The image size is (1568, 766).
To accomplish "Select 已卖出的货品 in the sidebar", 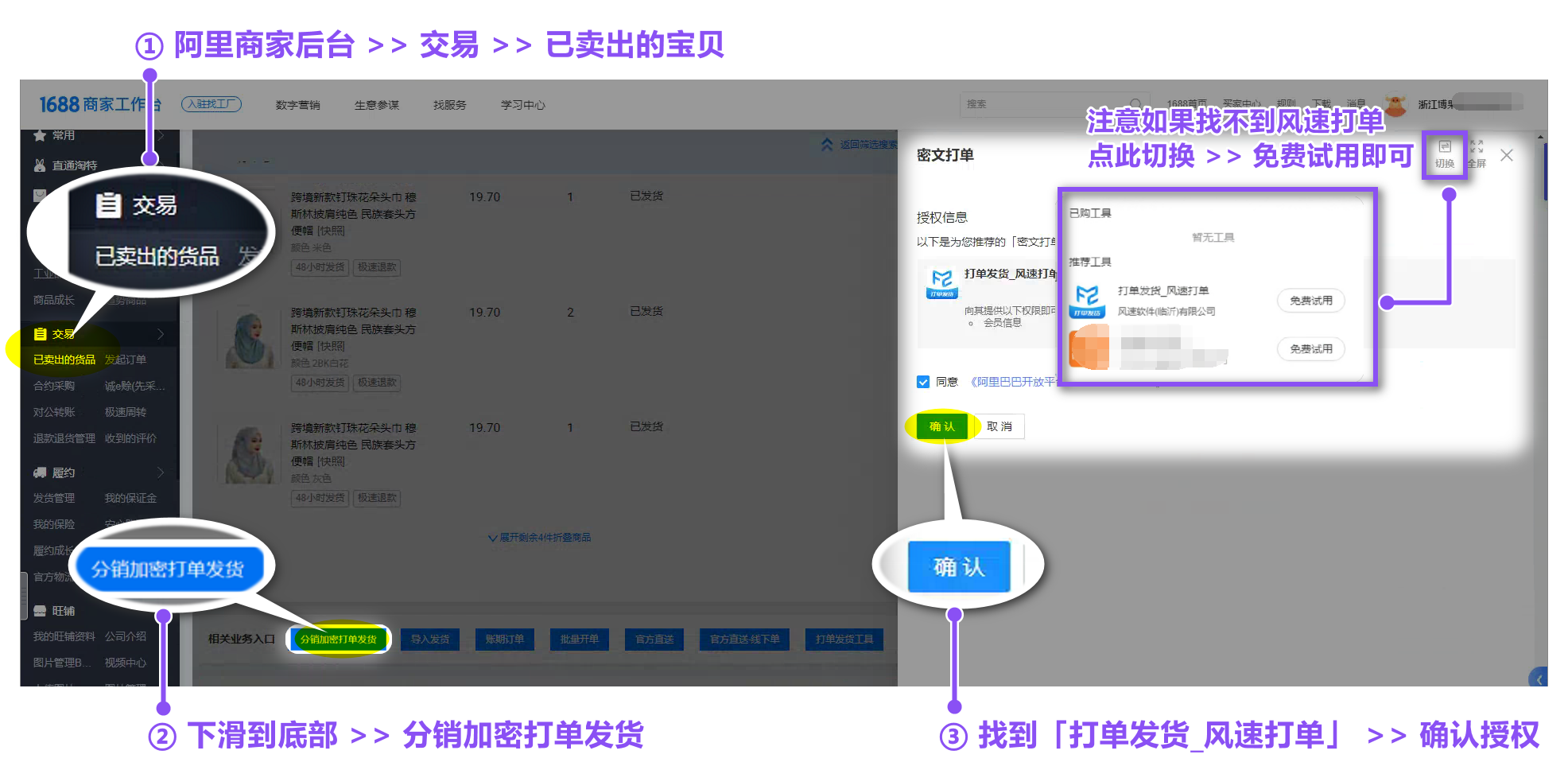I will pos(64,360).
